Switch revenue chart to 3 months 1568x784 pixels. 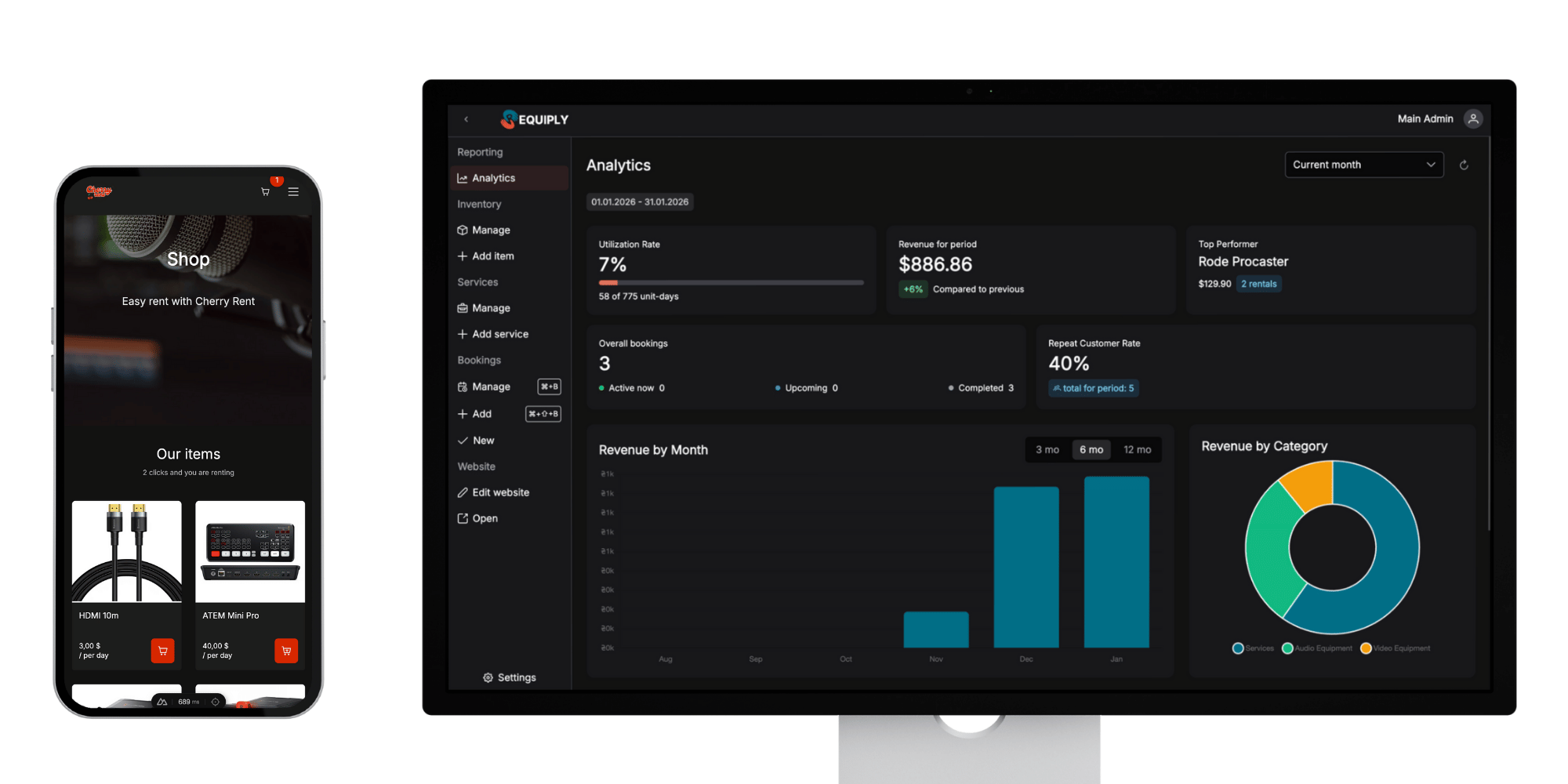click(1048, 449)
